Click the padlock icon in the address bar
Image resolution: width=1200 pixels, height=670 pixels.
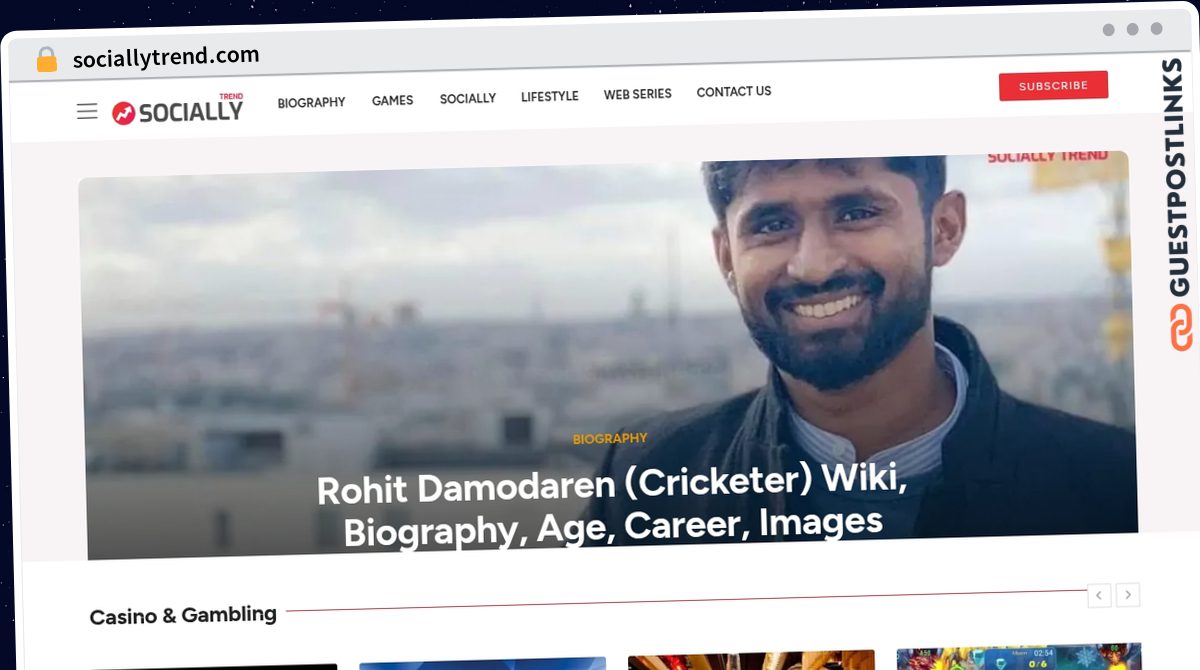(x=46, y=60)
